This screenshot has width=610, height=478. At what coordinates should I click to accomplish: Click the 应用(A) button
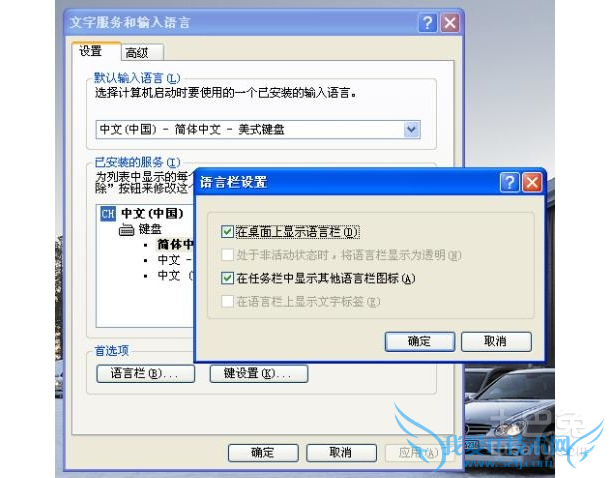point(419,453)
